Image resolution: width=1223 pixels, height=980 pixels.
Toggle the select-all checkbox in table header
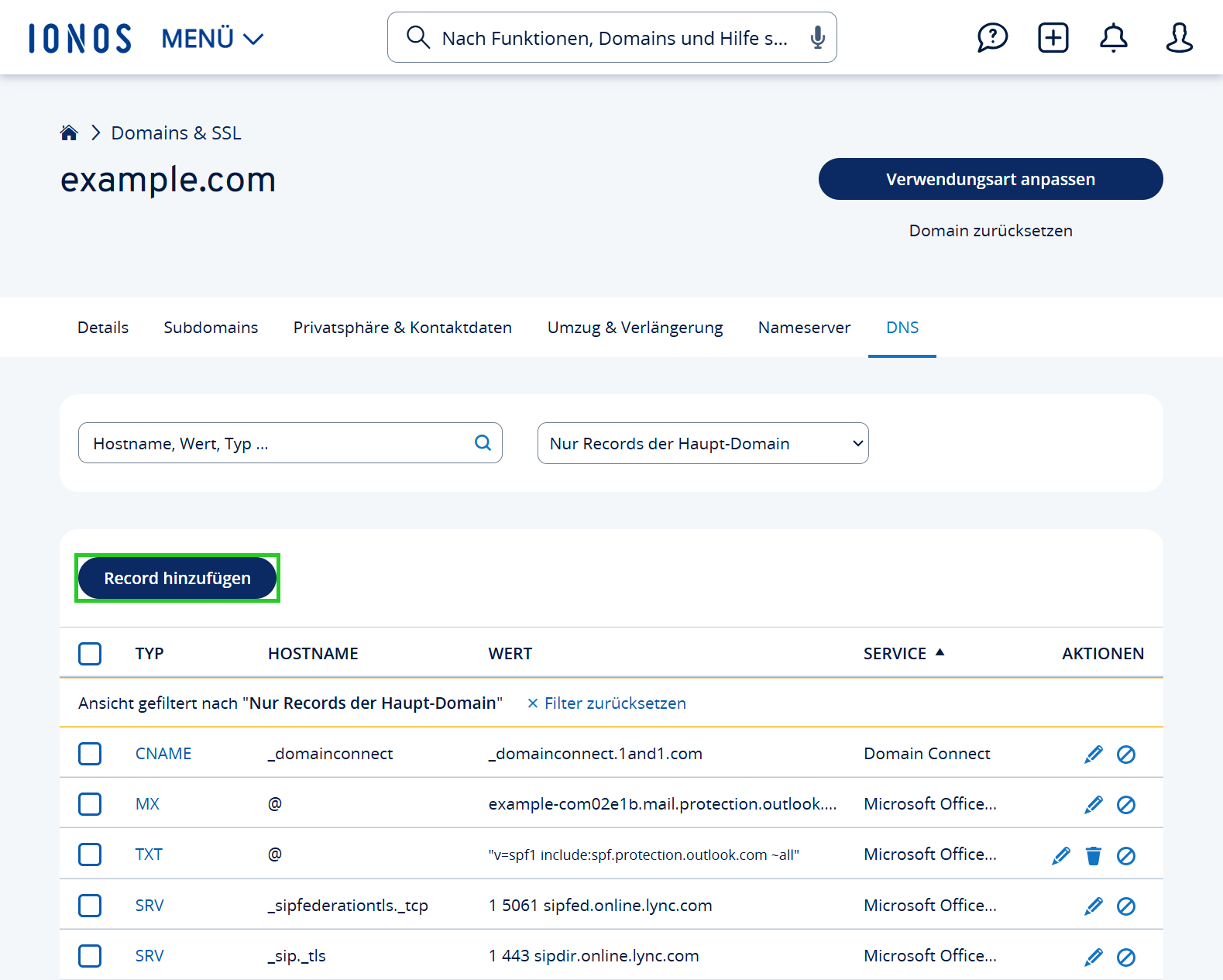point(90,653)
